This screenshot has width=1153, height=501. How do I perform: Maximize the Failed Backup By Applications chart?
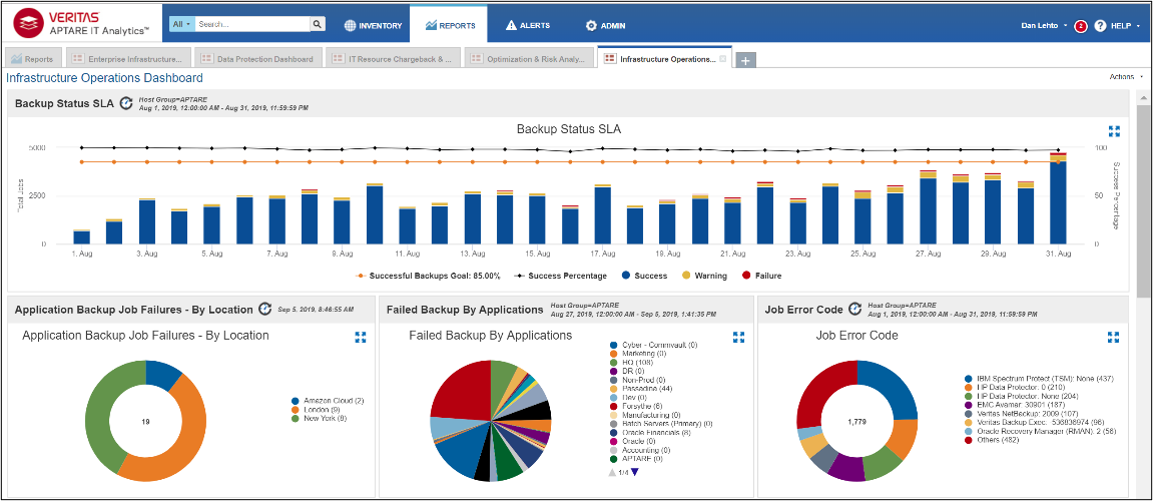(739, 337)
